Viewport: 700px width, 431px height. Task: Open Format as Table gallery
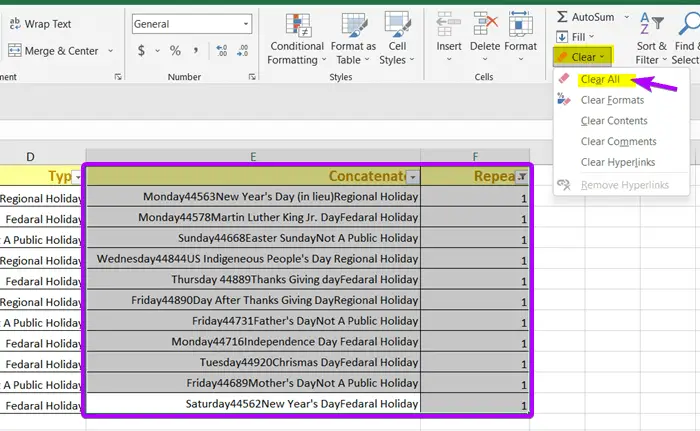[x=353, y=39]
